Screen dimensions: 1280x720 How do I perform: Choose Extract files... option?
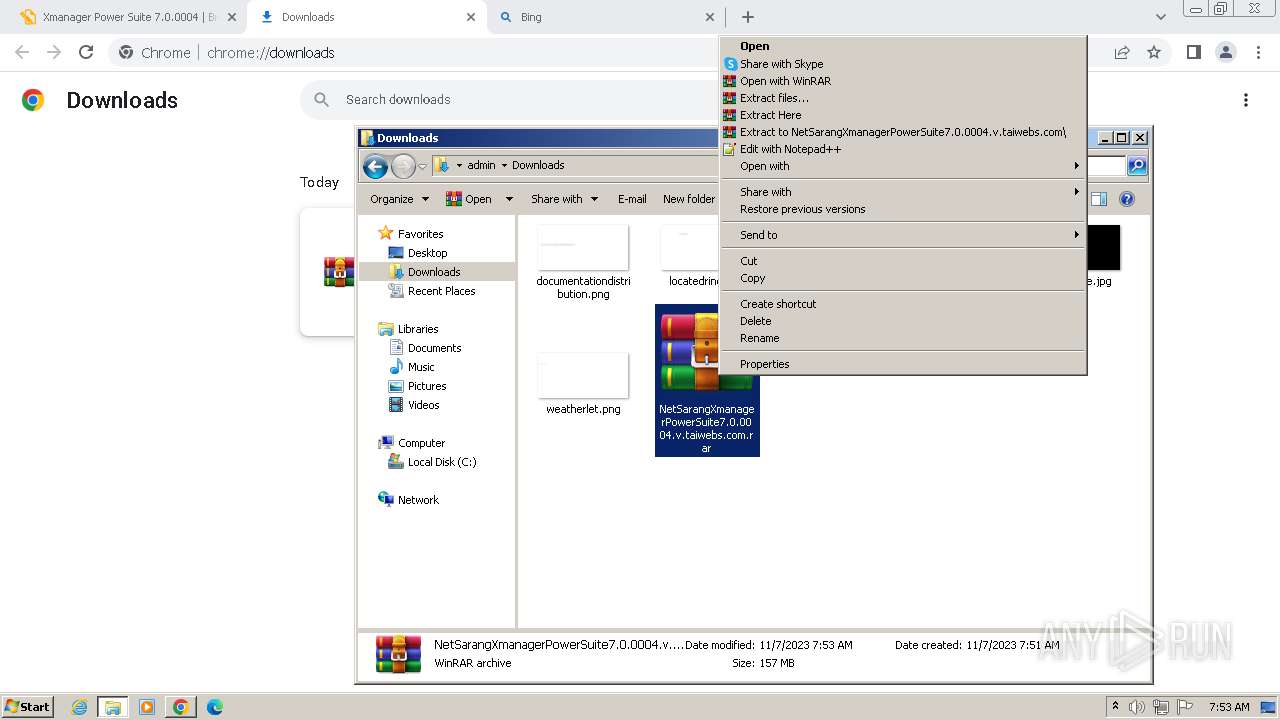774,98
